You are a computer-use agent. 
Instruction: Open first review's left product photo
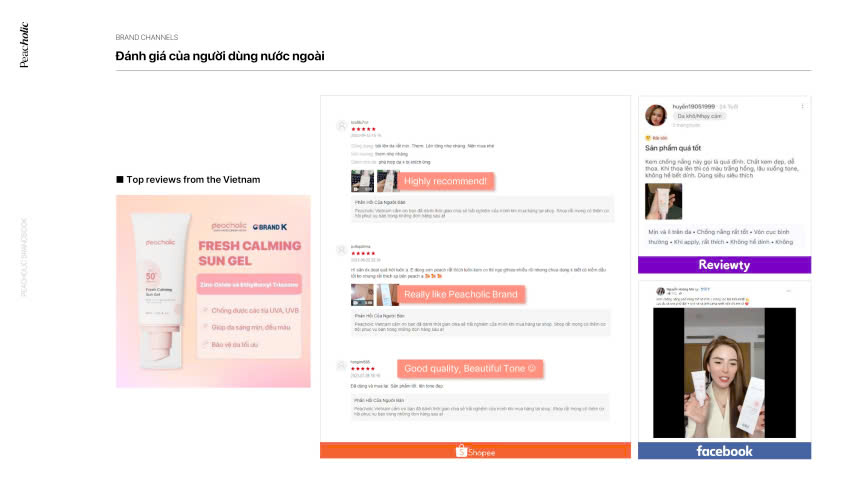(362, 181)
